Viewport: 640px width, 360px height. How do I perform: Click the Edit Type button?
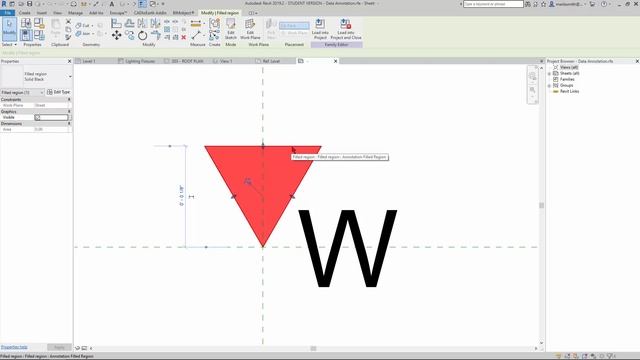tap(59, 92)
